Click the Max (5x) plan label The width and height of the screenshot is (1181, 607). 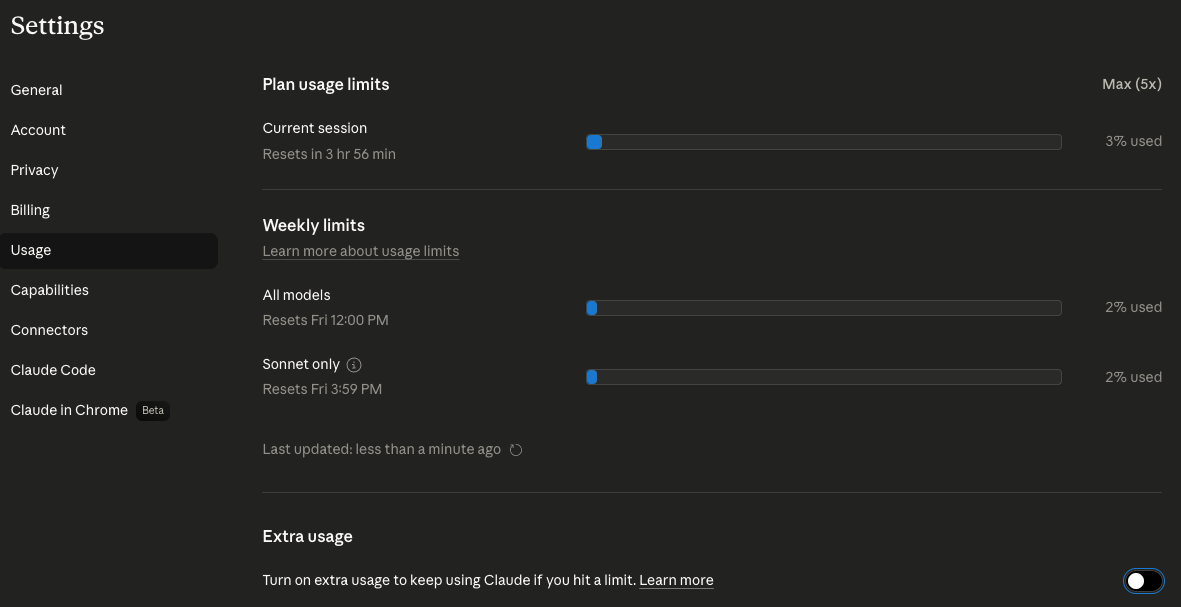1132,84
